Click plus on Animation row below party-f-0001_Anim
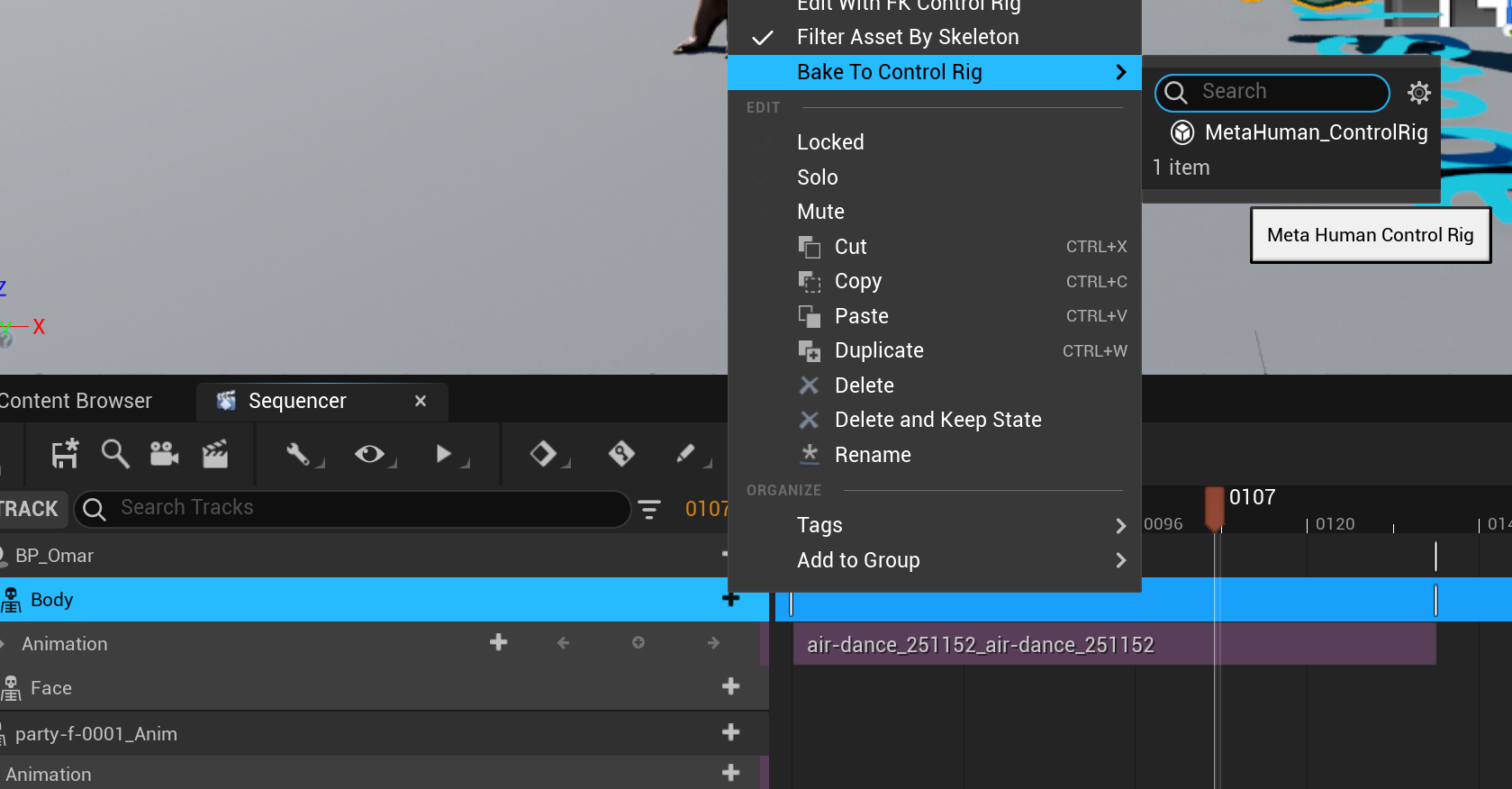 (x=731, y=773)
